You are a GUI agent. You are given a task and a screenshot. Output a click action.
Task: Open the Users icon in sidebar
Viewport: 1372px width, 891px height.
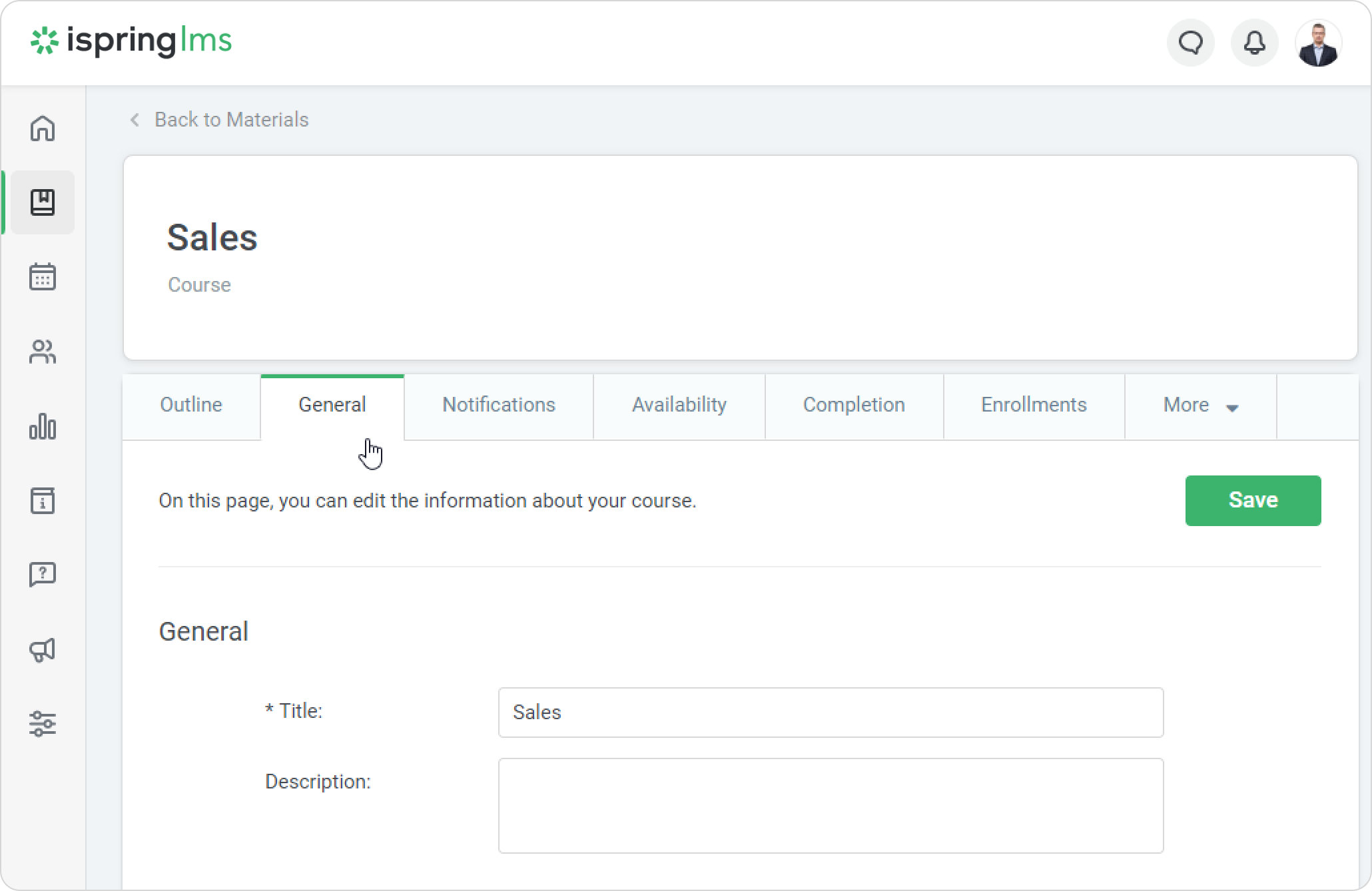43,352
